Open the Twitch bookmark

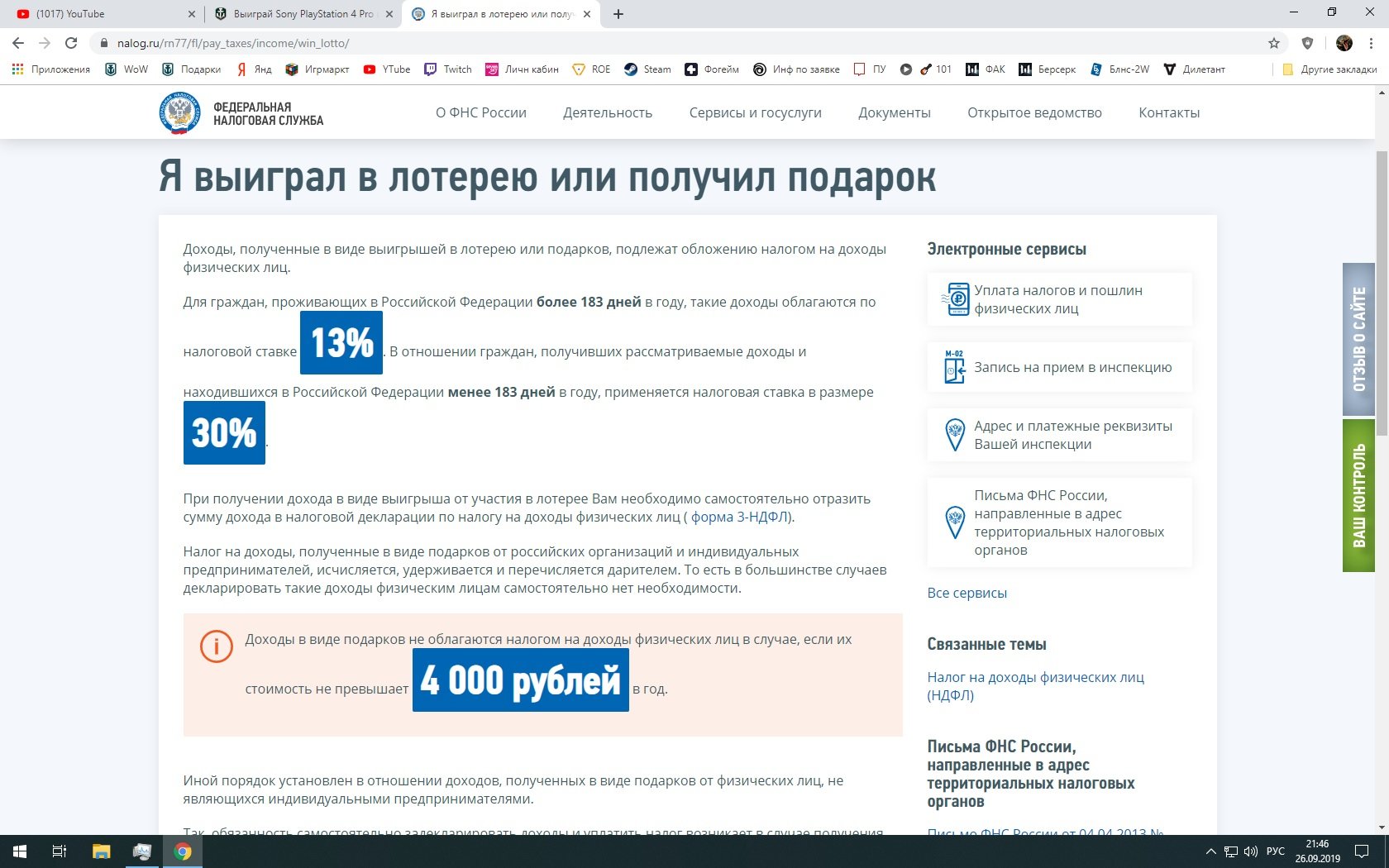tap(448, 69)
